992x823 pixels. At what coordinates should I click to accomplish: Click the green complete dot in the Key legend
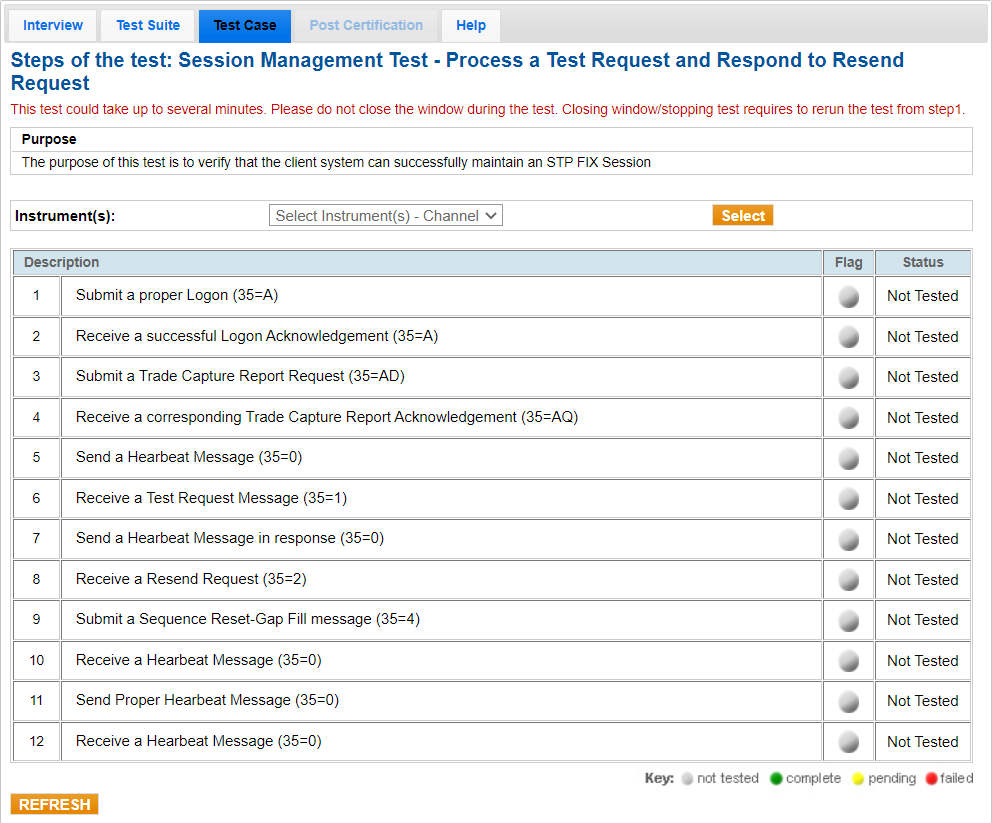776,778
